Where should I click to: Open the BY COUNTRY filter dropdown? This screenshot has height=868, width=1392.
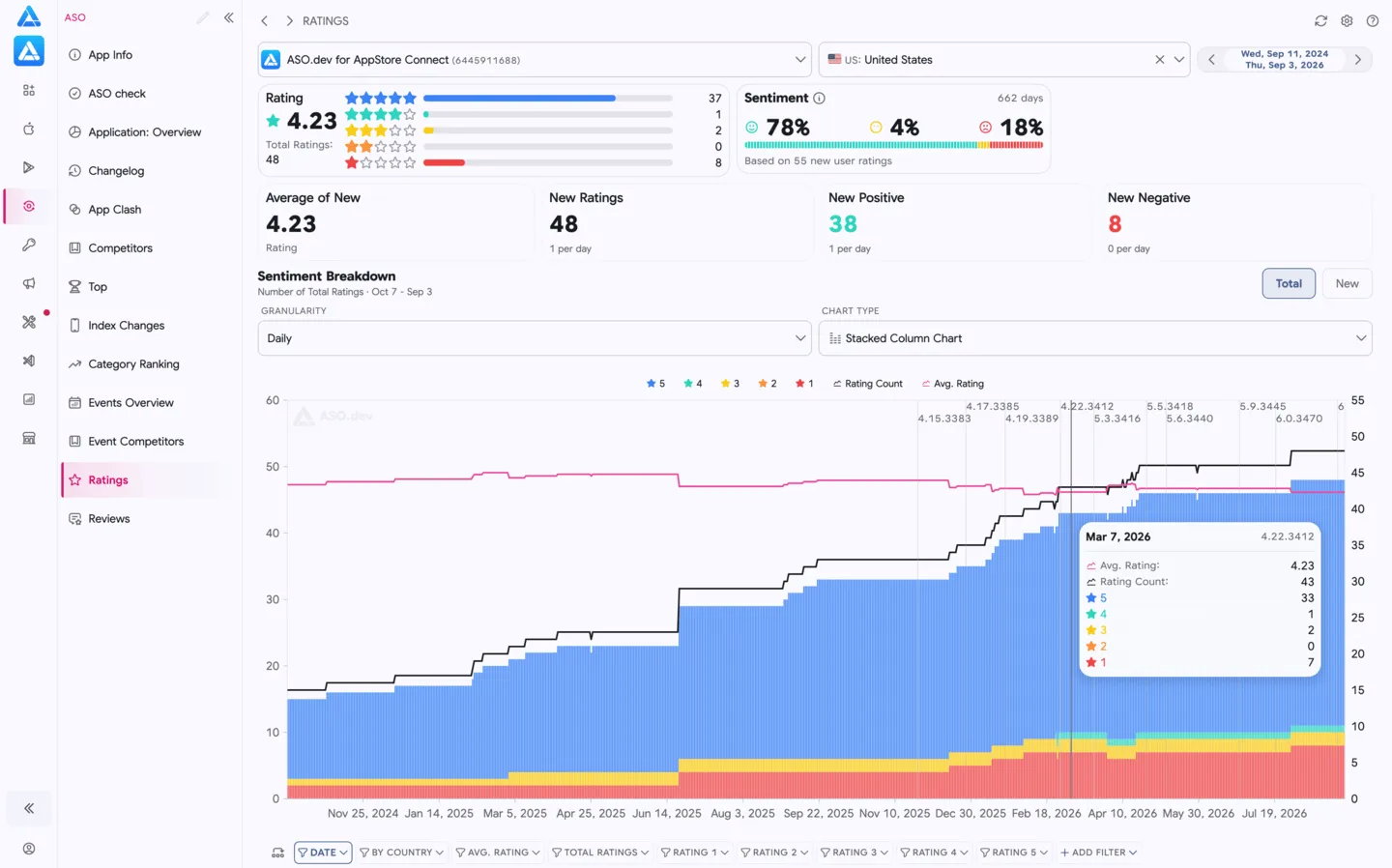401,853
